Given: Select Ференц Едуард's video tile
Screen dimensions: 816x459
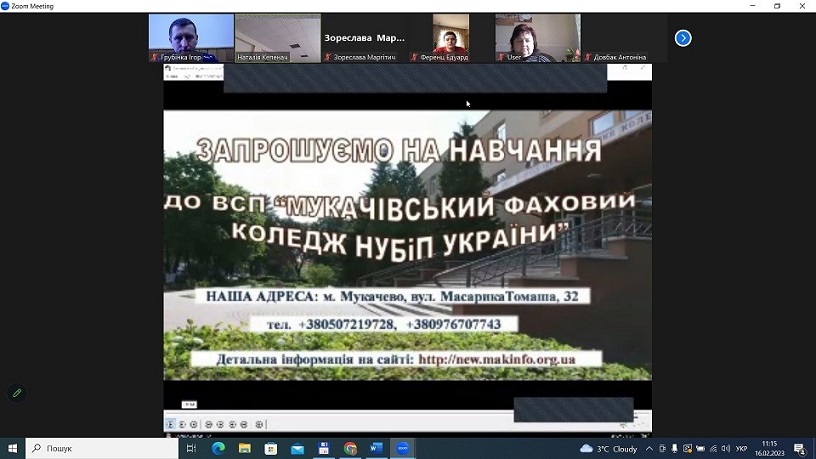Looking at the screenshot, I should point(451,38).
